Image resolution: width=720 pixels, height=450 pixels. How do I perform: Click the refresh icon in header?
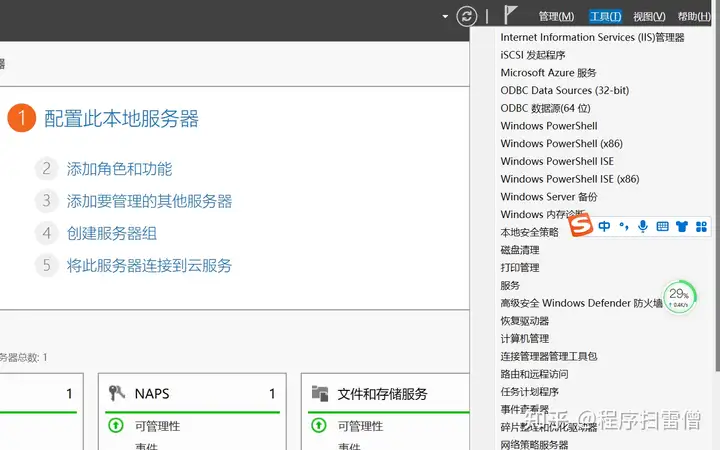467,17
